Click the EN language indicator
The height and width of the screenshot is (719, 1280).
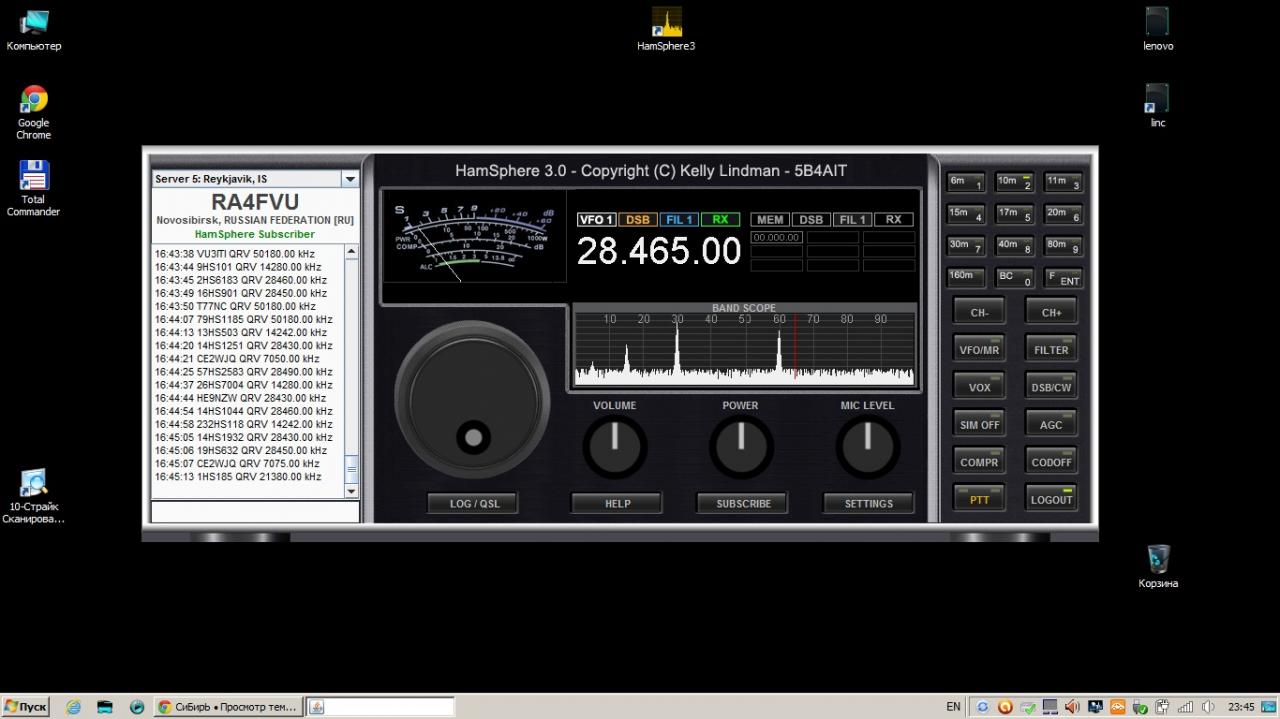953,707
